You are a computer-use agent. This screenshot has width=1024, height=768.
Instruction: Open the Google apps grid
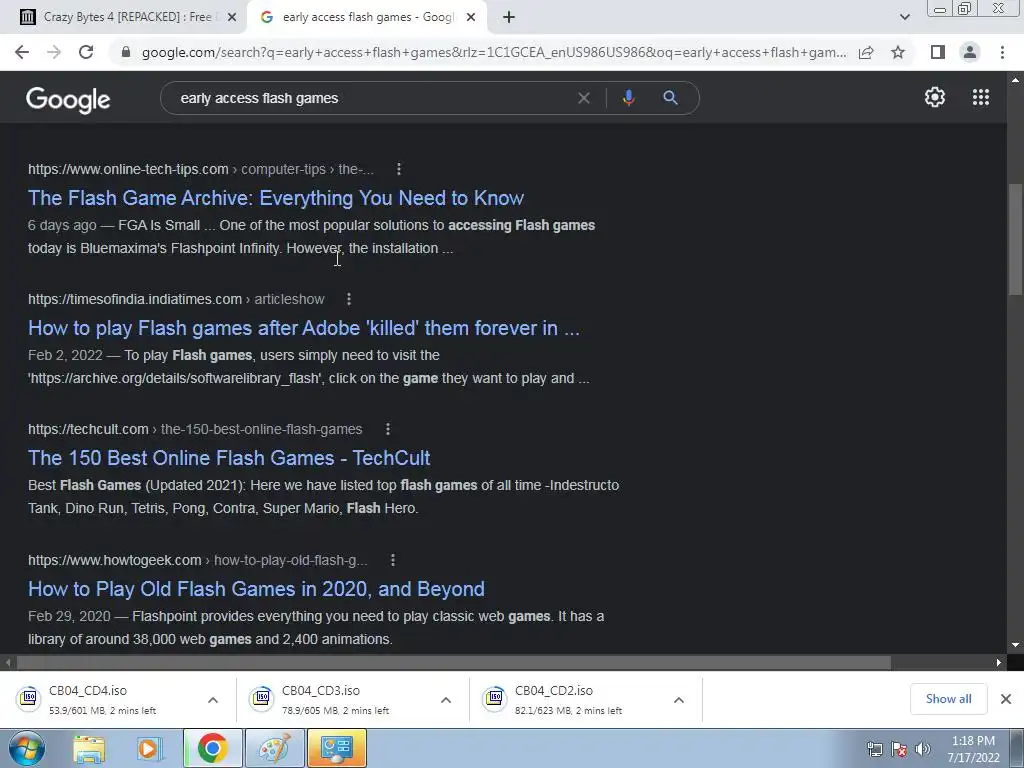(x=981, y=97)
